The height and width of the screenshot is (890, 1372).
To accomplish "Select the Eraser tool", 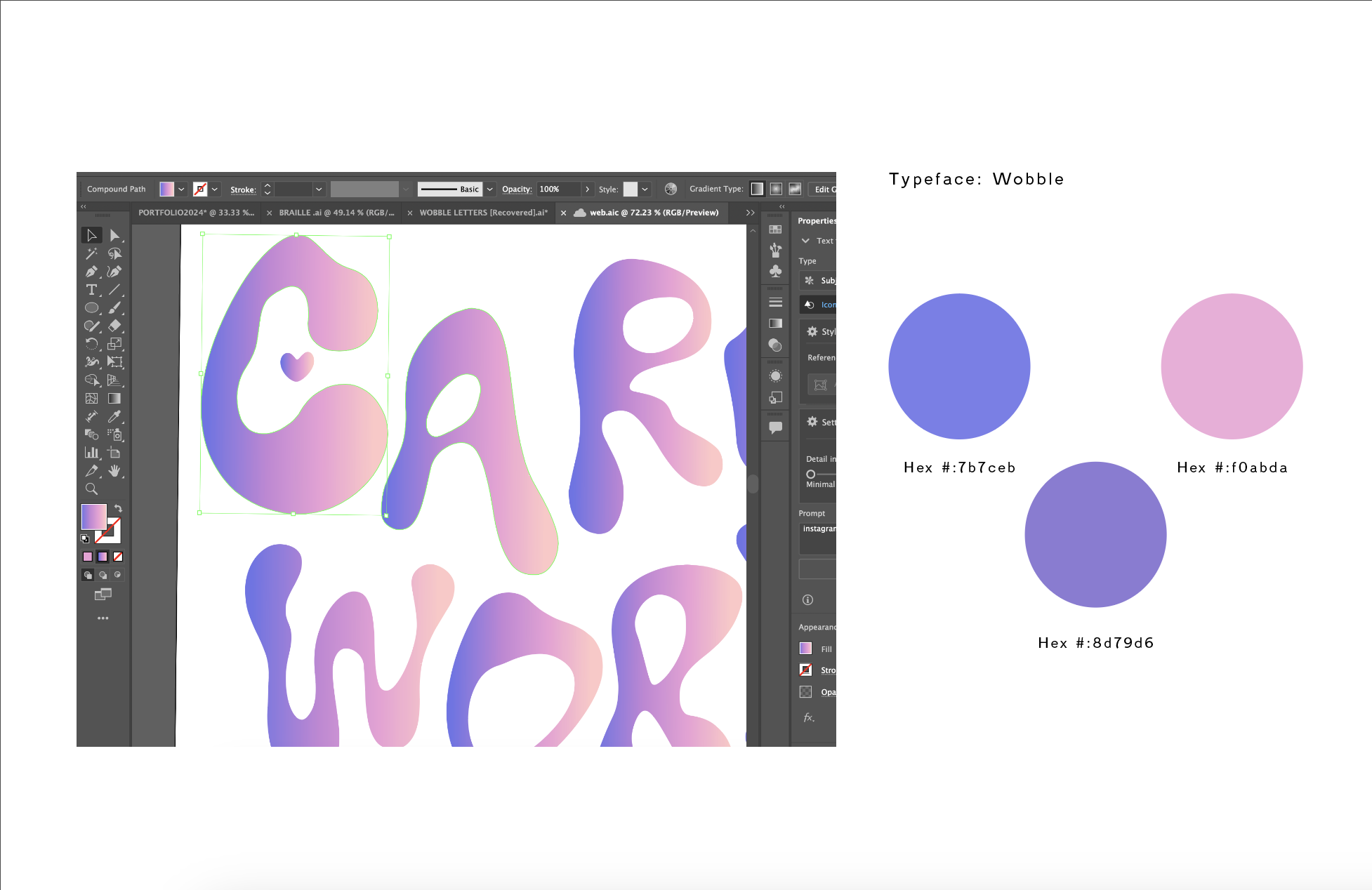I will [x=114, y=326].
